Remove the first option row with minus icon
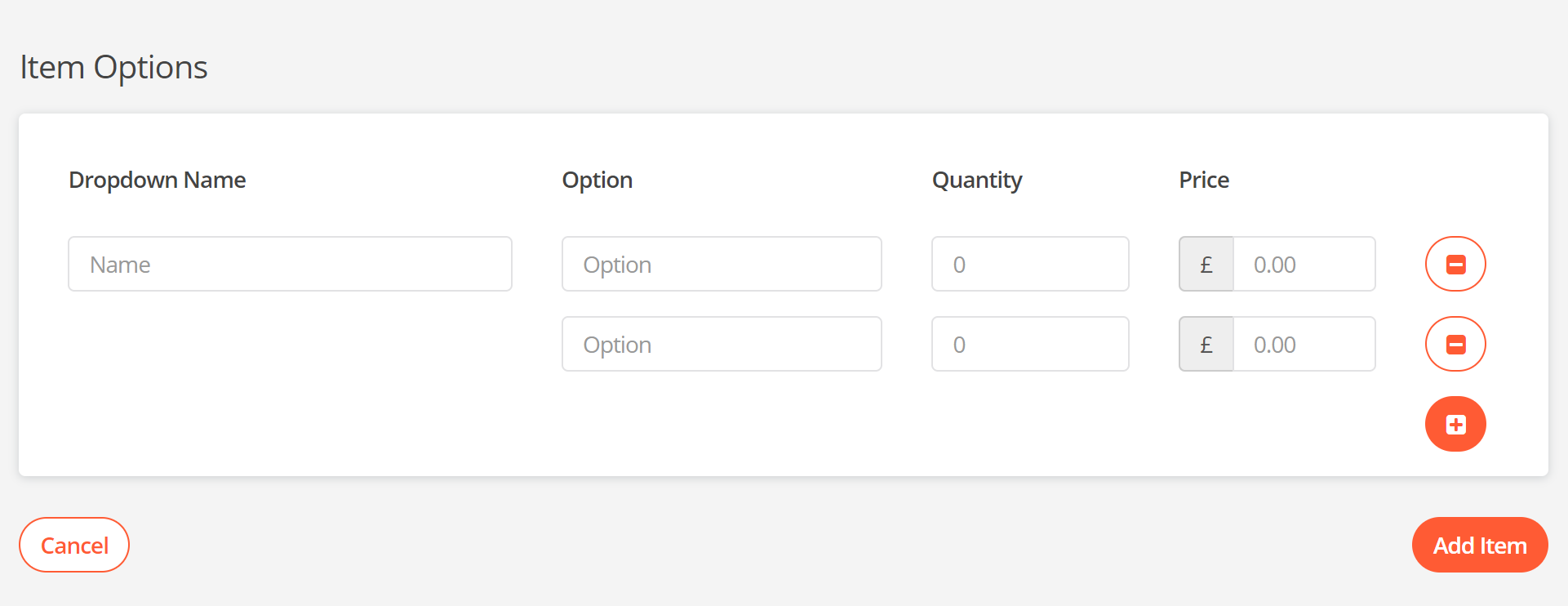 coord(1455,264)
